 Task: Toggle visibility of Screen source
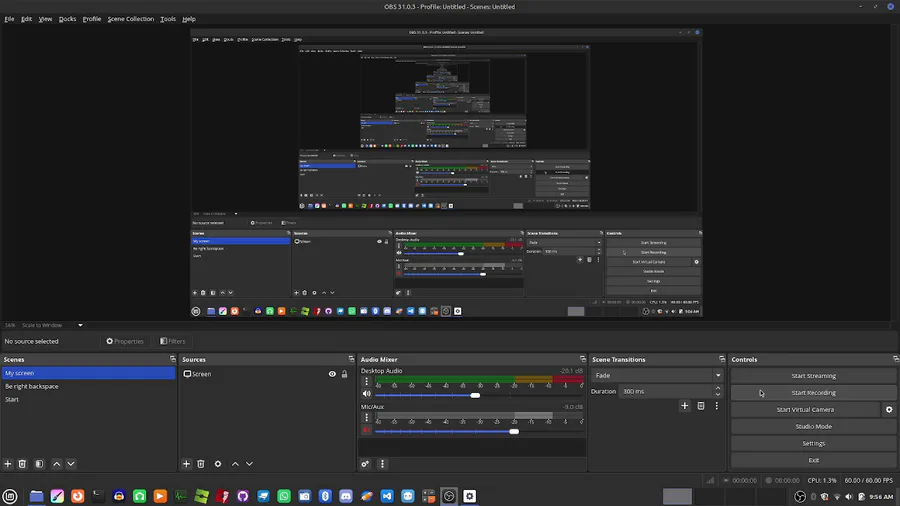(332, 374)
